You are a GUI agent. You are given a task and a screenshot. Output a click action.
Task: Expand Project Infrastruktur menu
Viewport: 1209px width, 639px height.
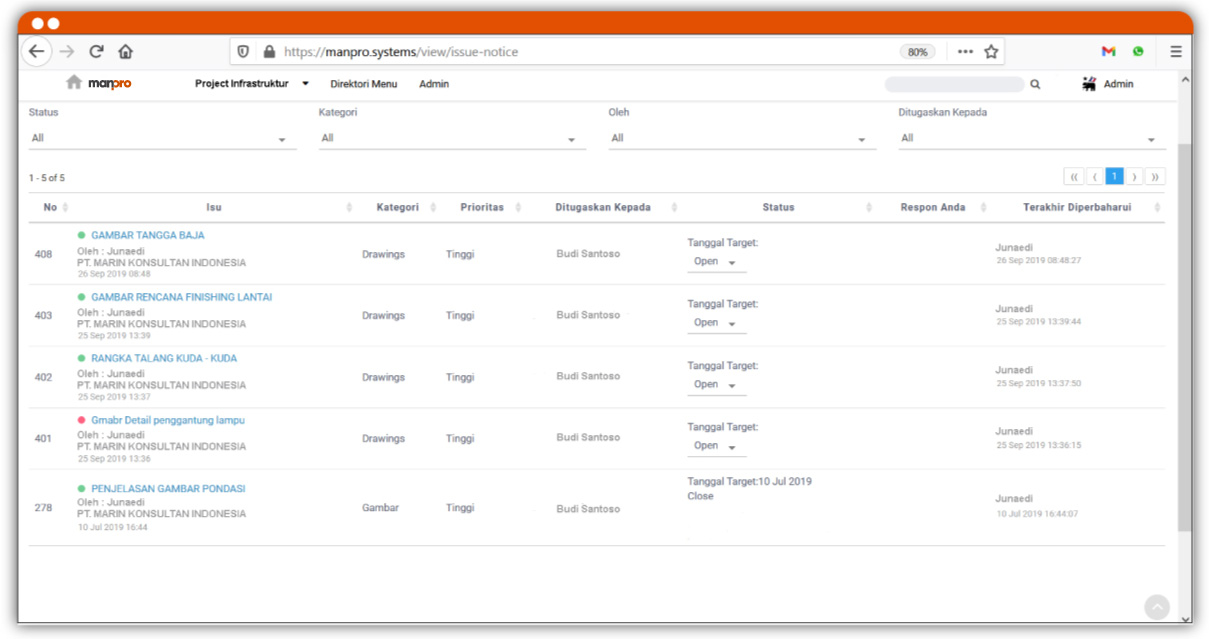point(251,84)
